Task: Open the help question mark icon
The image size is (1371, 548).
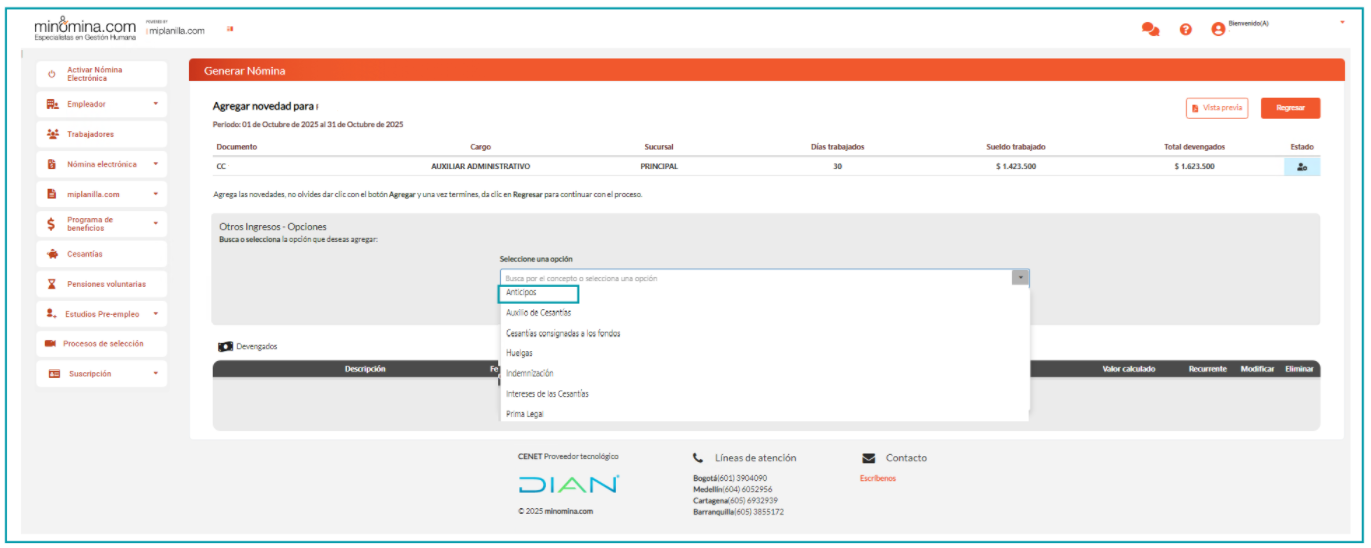Action: tap(1185, 30)
